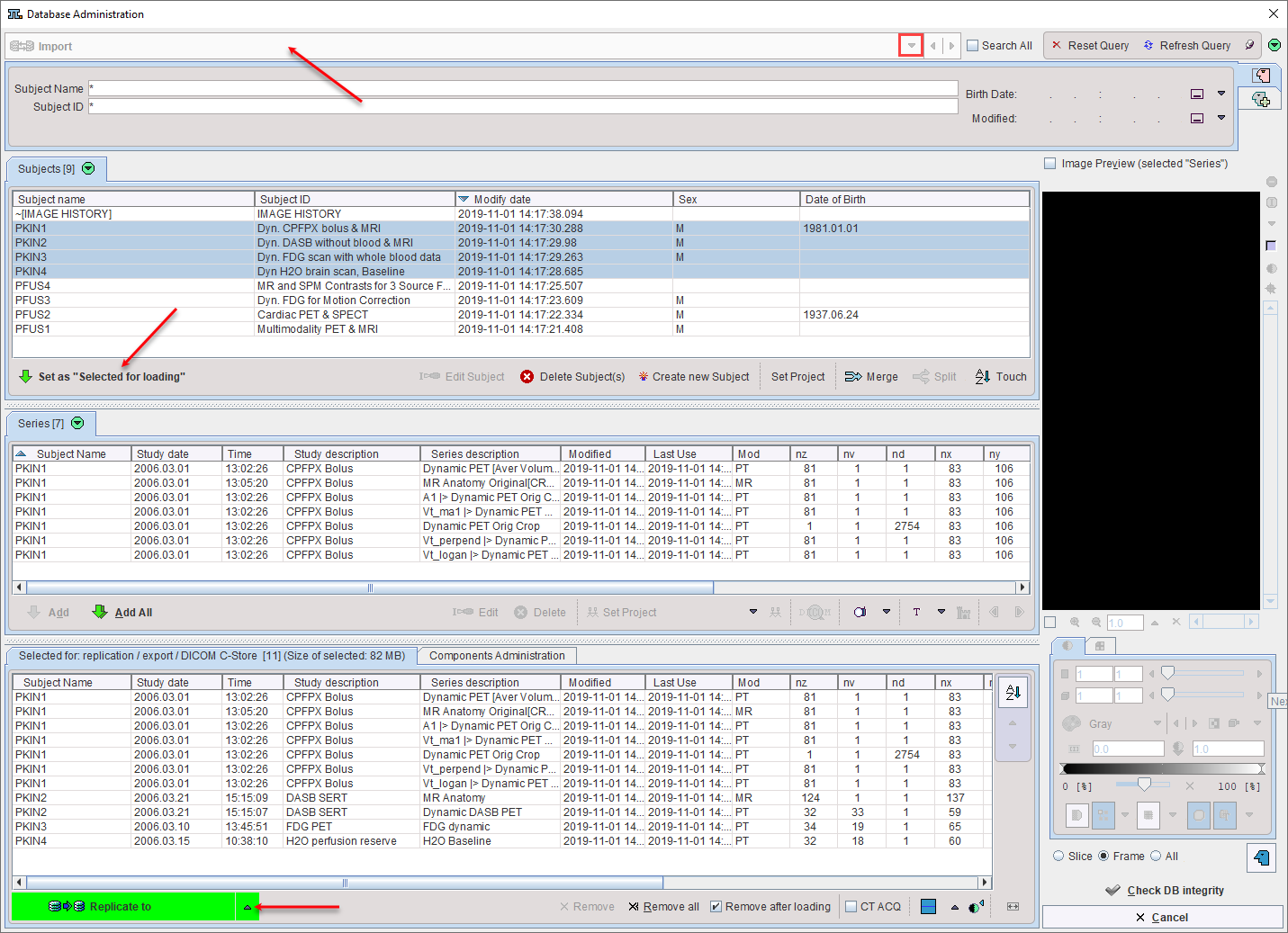The image size is (1288, 933).
Task: Click the Refresh Query blue arrows icon
Action: click(1148, 45)
